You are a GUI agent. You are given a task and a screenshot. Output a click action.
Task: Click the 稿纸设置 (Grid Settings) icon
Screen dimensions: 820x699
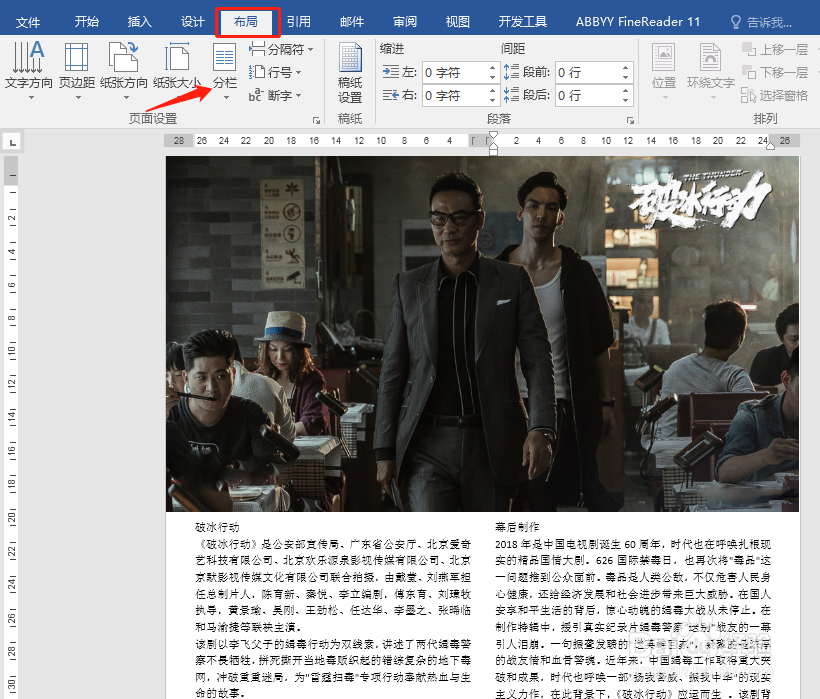(x=350, y=68)
